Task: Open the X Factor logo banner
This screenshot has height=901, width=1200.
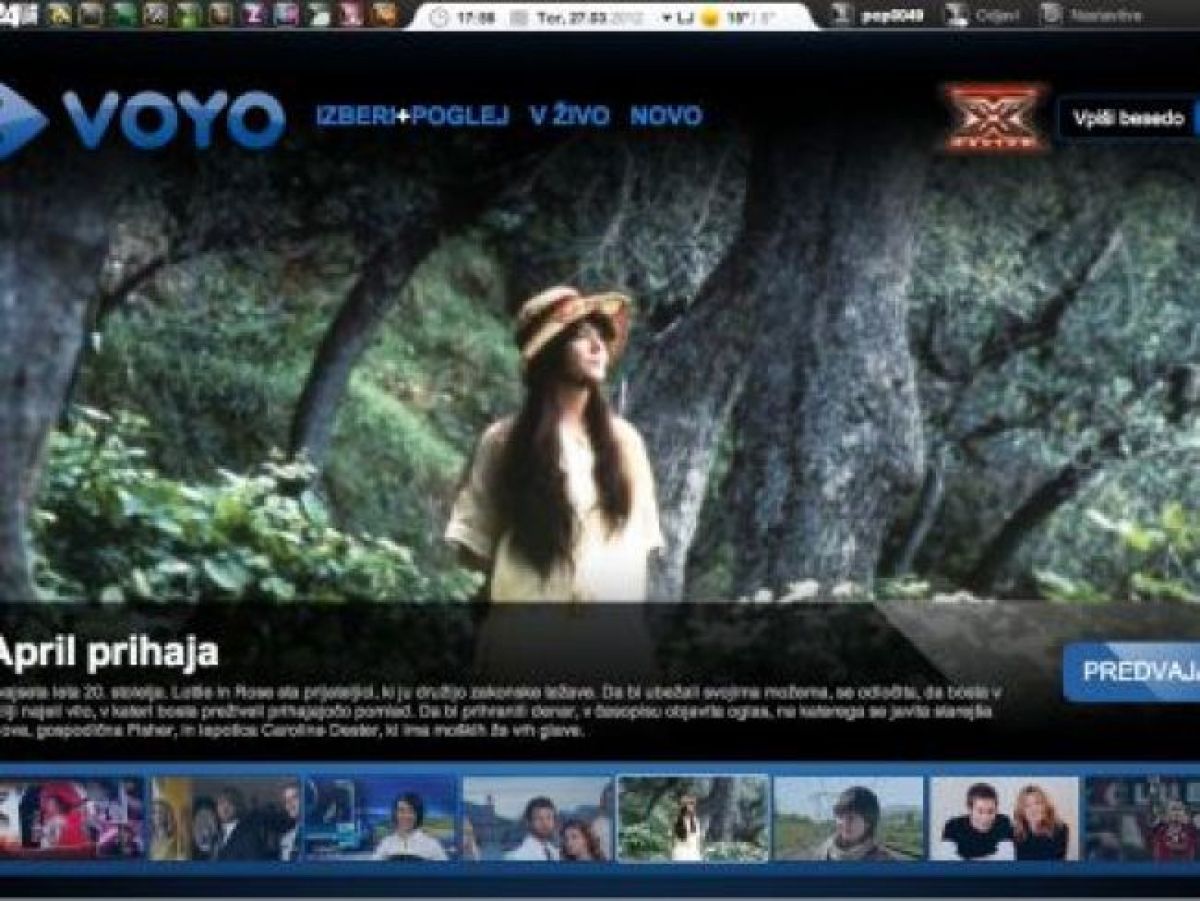Action: point(993,118)
